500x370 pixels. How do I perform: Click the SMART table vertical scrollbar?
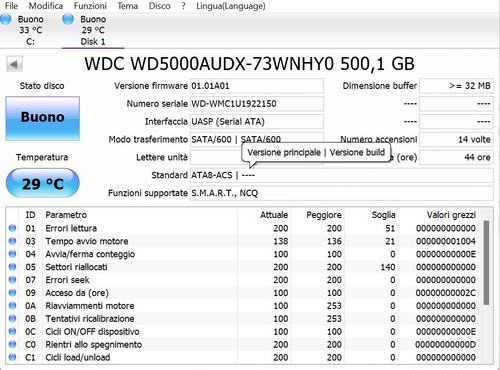(x=486, y=263)
